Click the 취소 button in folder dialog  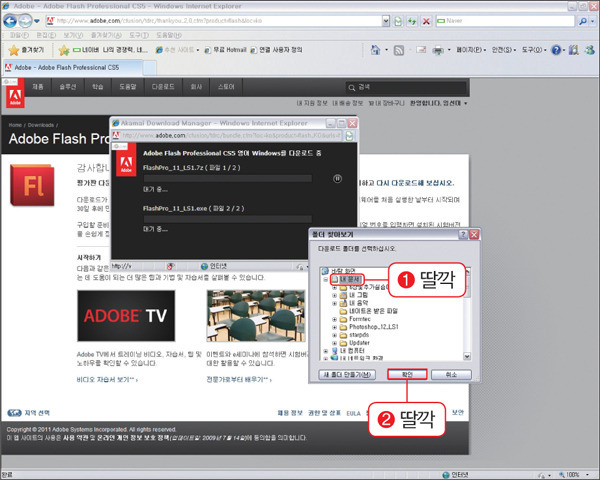click(x=452, y=375)
